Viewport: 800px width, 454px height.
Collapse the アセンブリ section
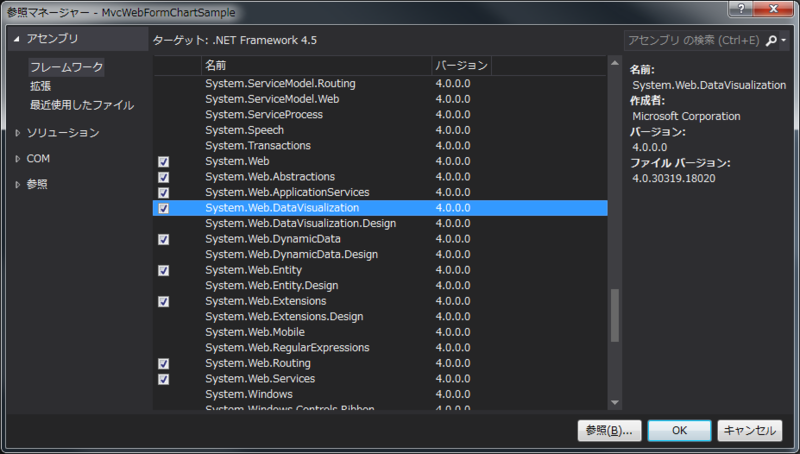pyautogui.click(x=17, y=39)
